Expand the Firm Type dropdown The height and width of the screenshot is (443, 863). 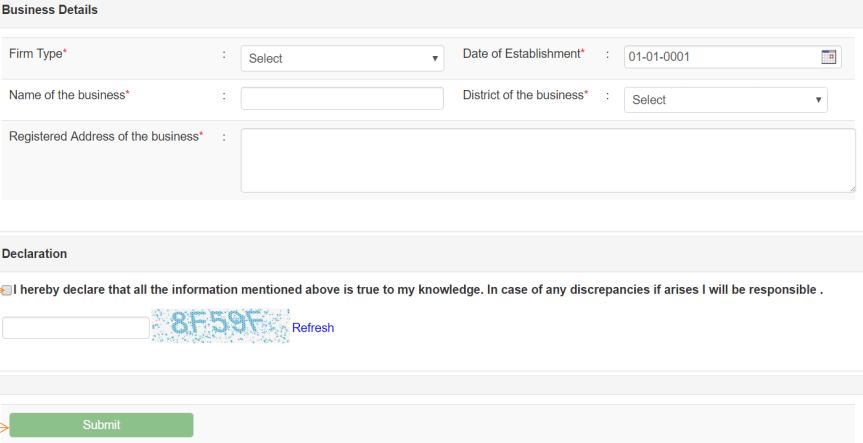point(342,58)
